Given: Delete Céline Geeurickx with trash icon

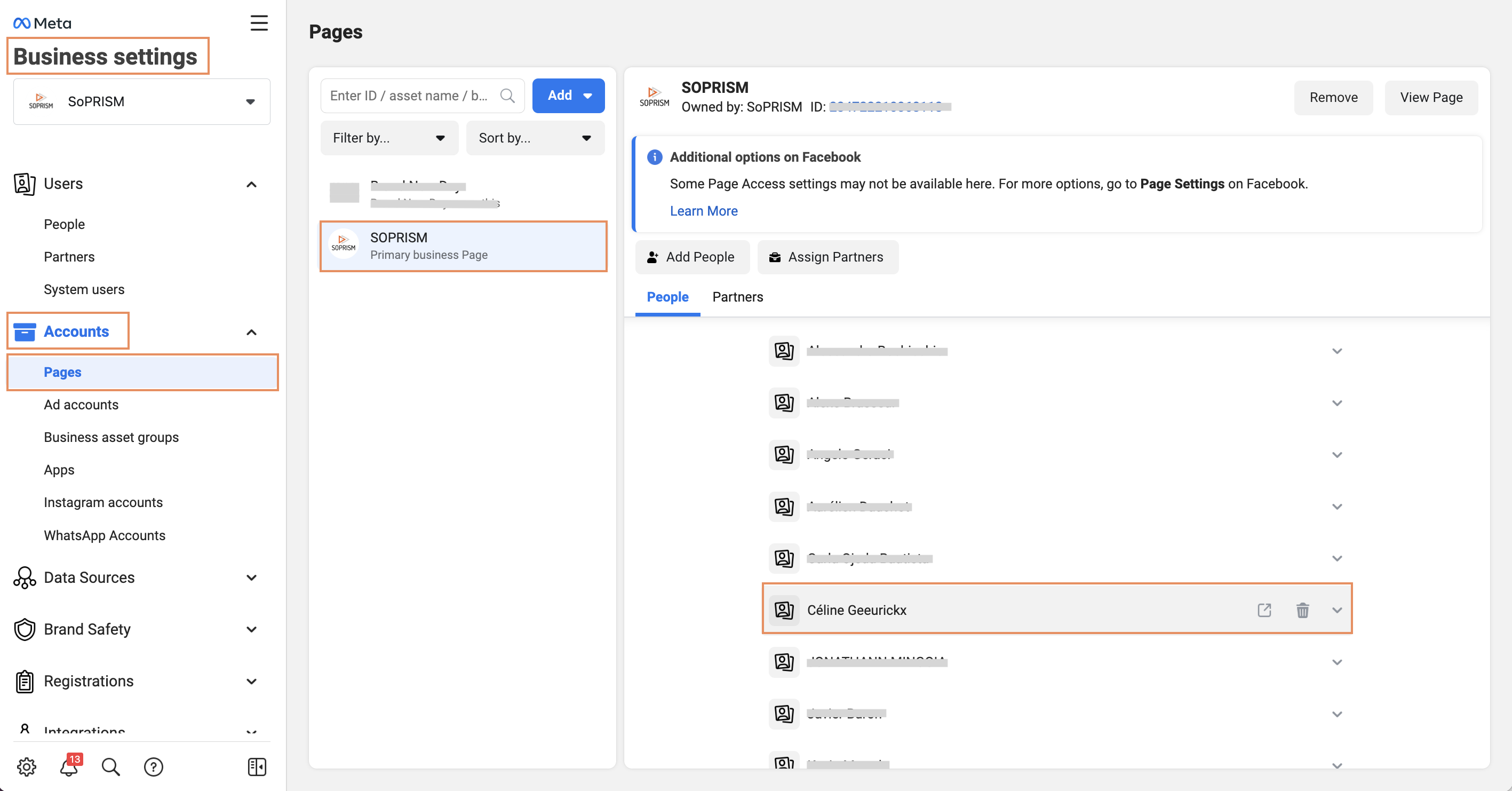Looking at the screenshot, I should pos(1302,610).
